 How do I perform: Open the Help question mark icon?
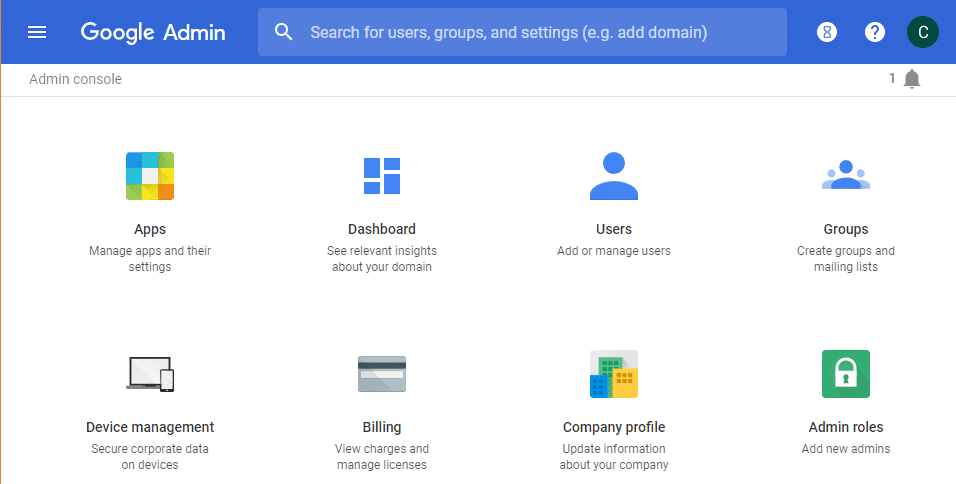coord(875,32)
